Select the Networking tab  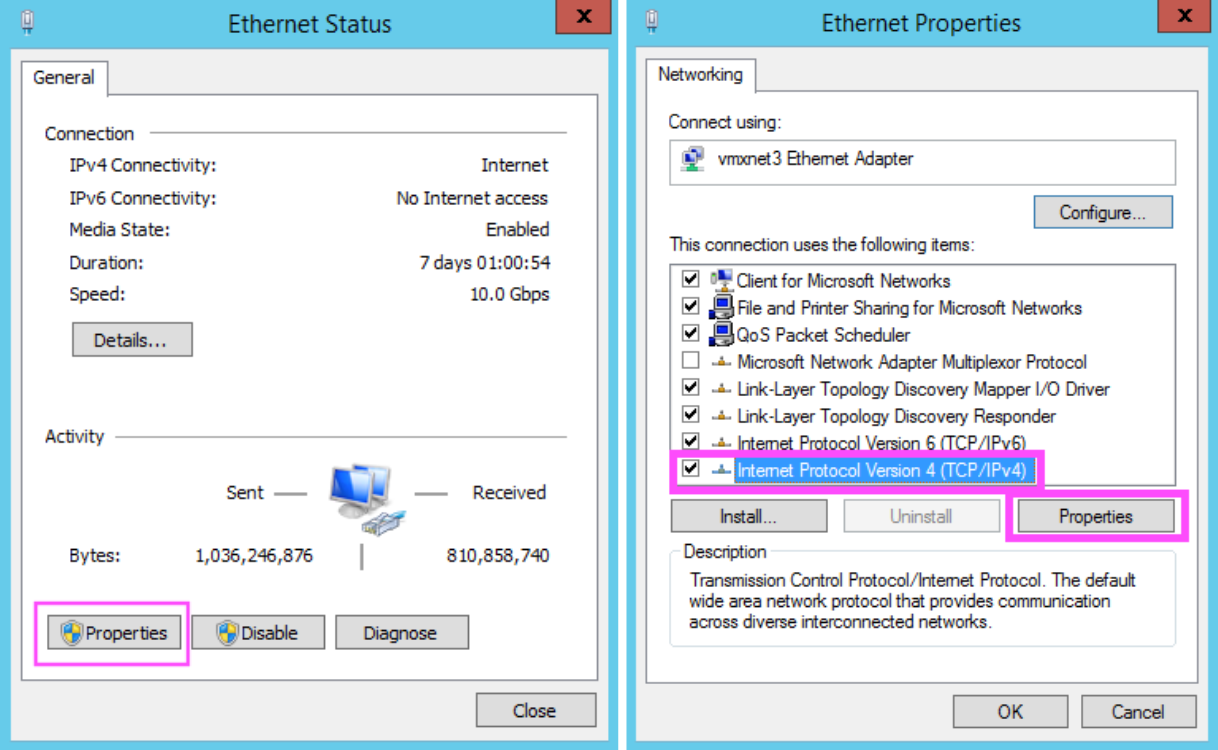click(x=700, y=75)
